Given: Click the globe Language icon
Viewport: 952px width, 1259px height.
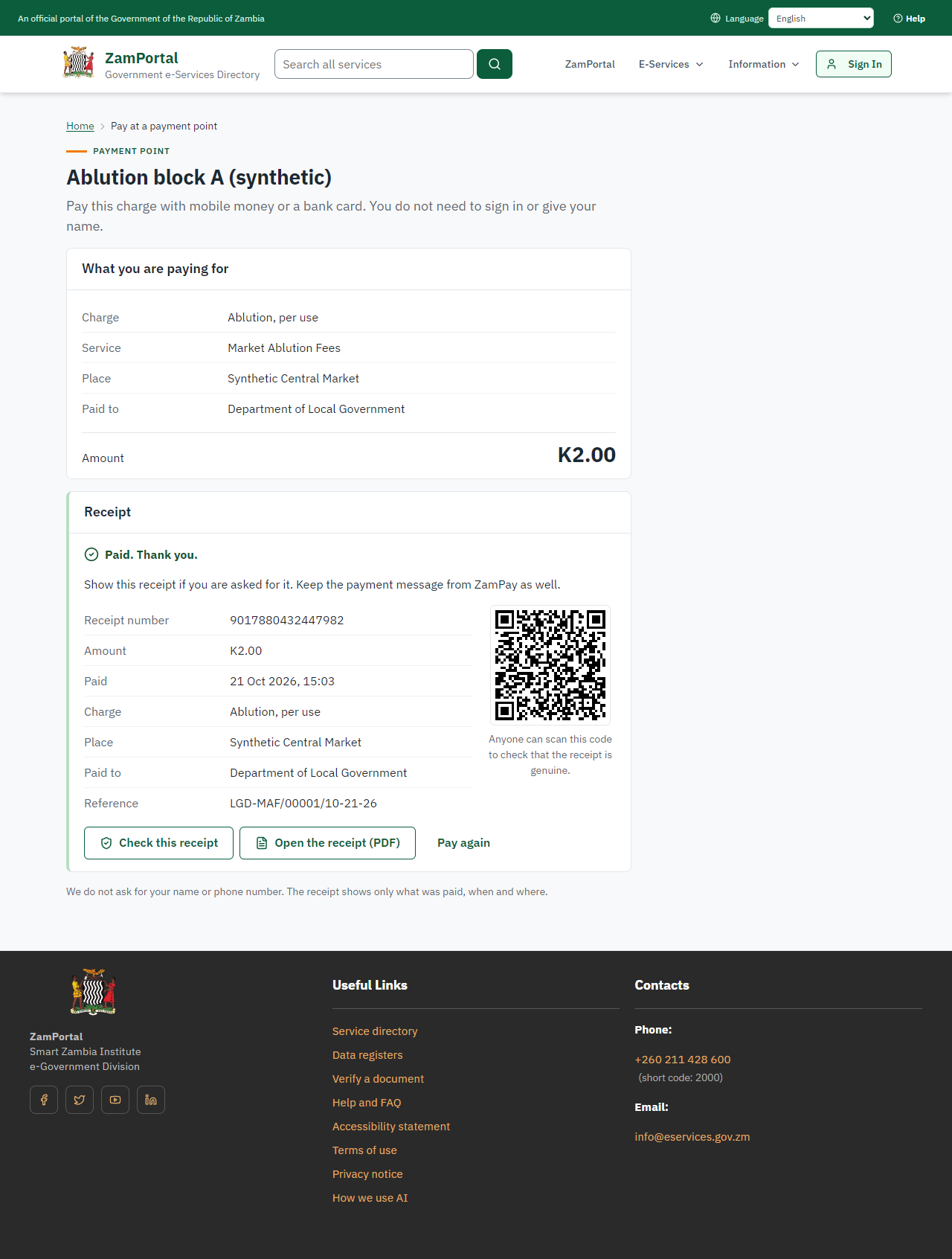Looking at the screenshot, I should click(x=715, y=18).
